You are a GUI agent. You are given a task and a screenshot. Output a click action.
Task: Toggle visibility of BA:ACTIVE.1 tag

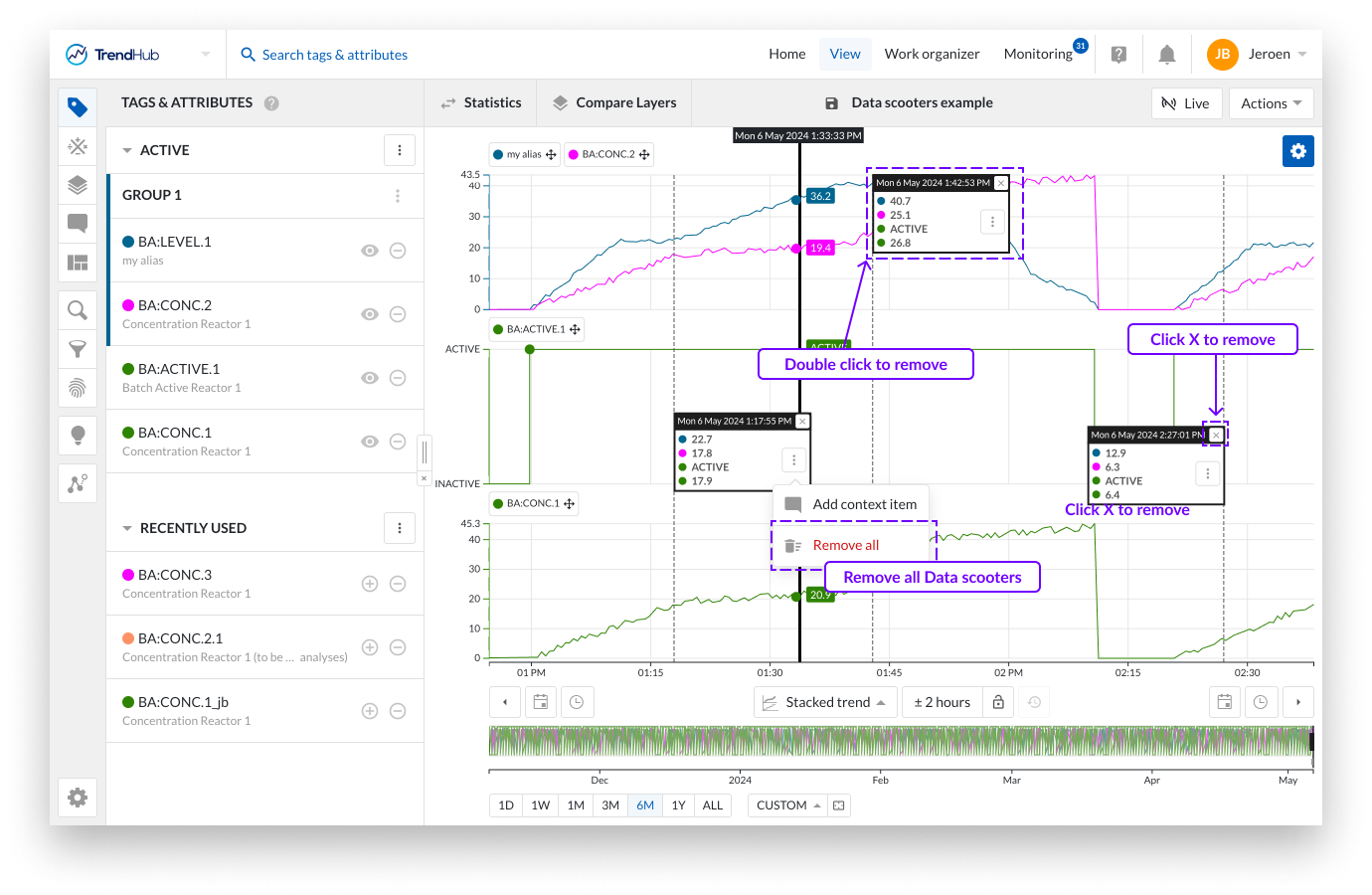(370, 378)
